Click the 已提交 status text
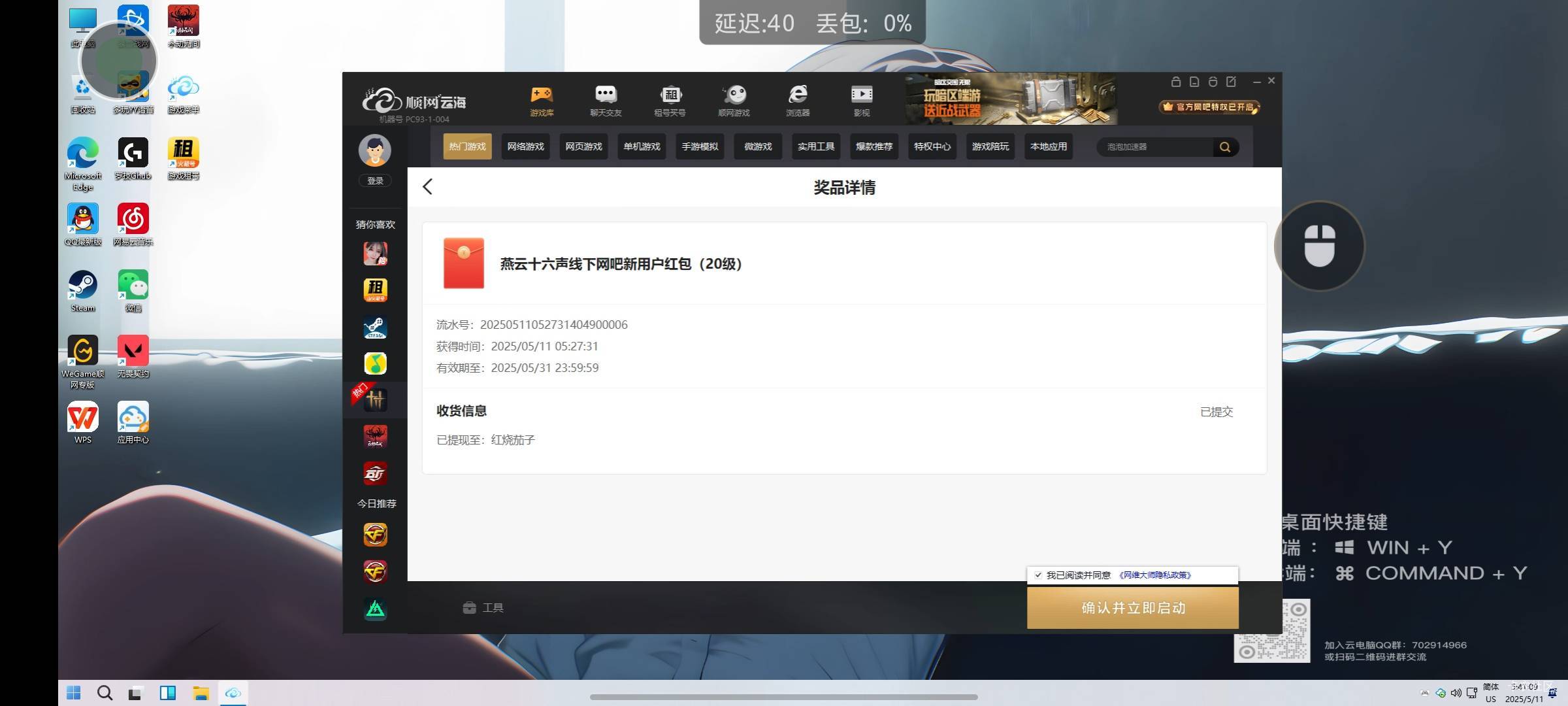 click(x=1217, y=412)
